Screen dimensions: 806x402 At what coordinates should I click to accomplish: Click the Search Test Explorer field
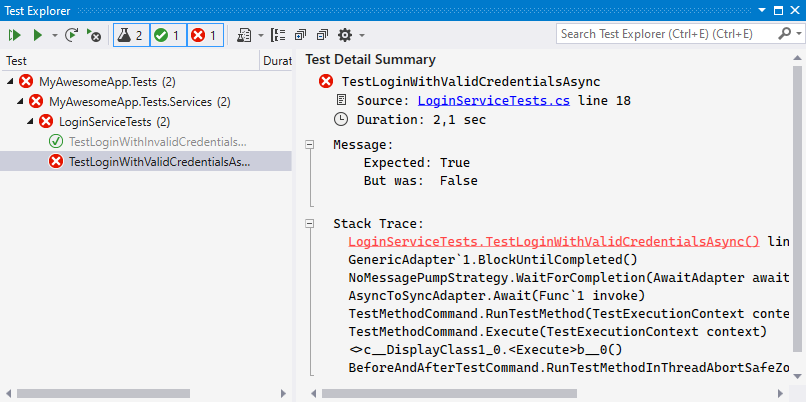[x=664, y=34]
